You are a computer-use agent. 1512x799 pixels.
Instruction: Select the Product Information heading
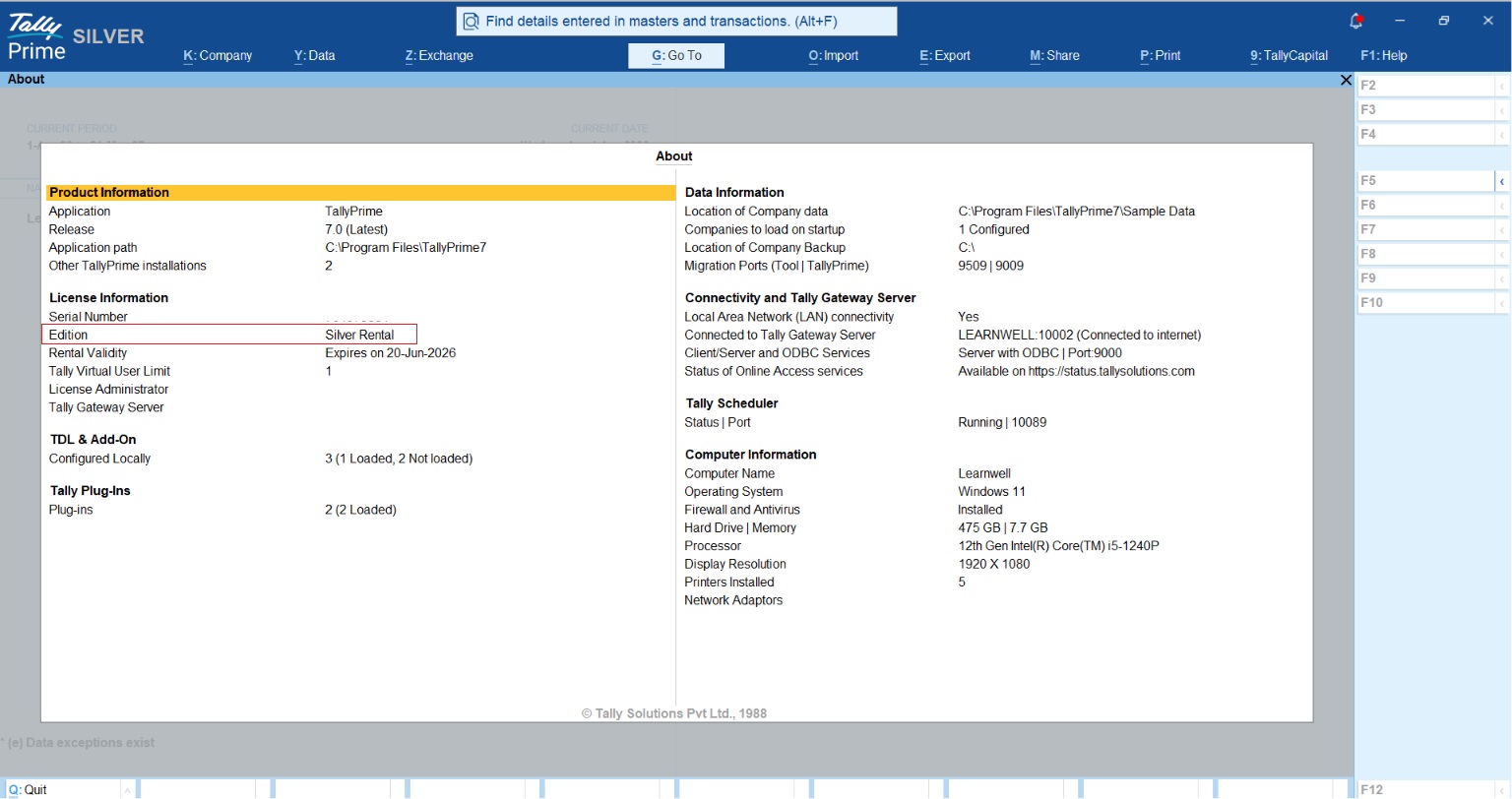click(360, 193)
